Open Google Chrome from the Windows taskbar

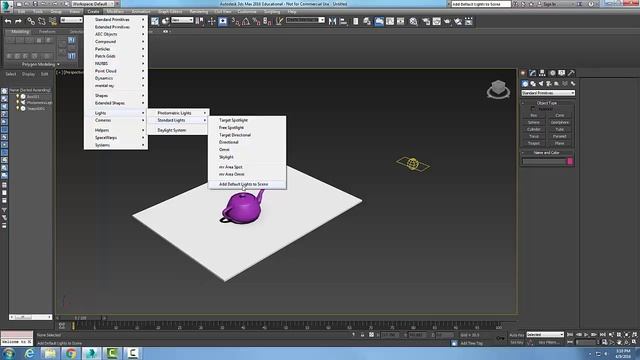[x=71, y=353]
